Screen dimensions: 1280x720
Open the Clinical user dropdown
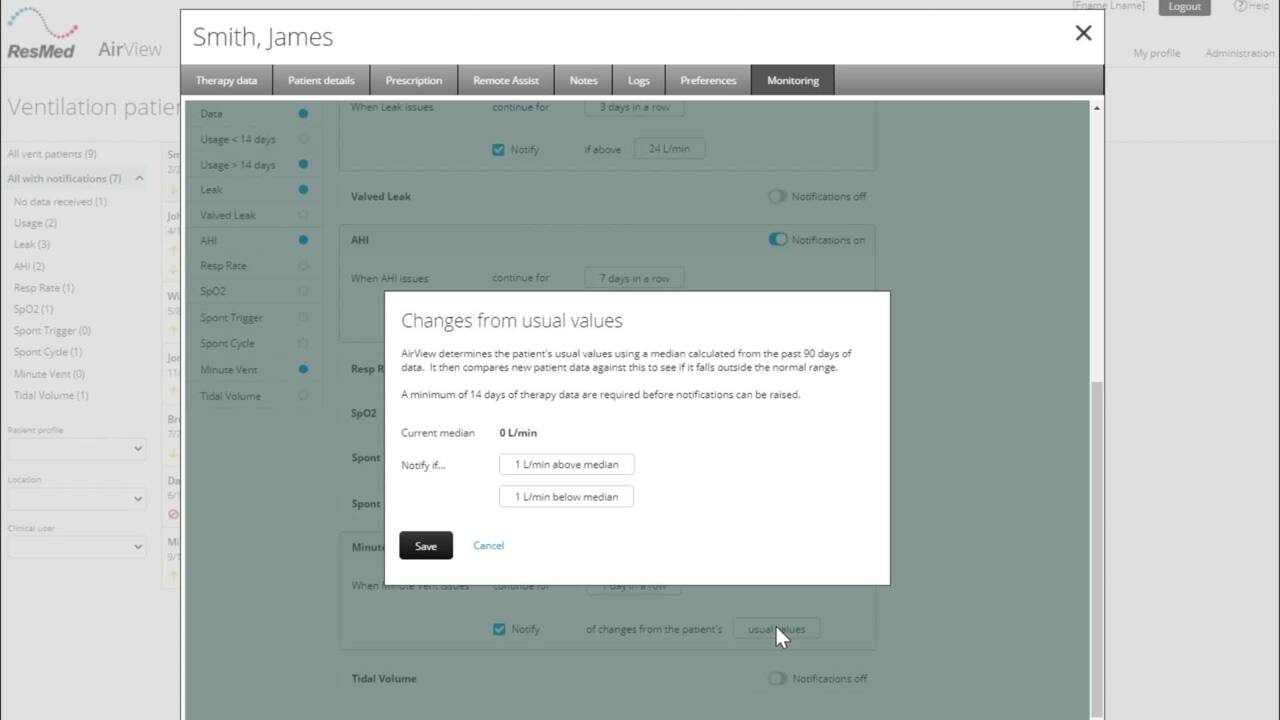(77, 547)
